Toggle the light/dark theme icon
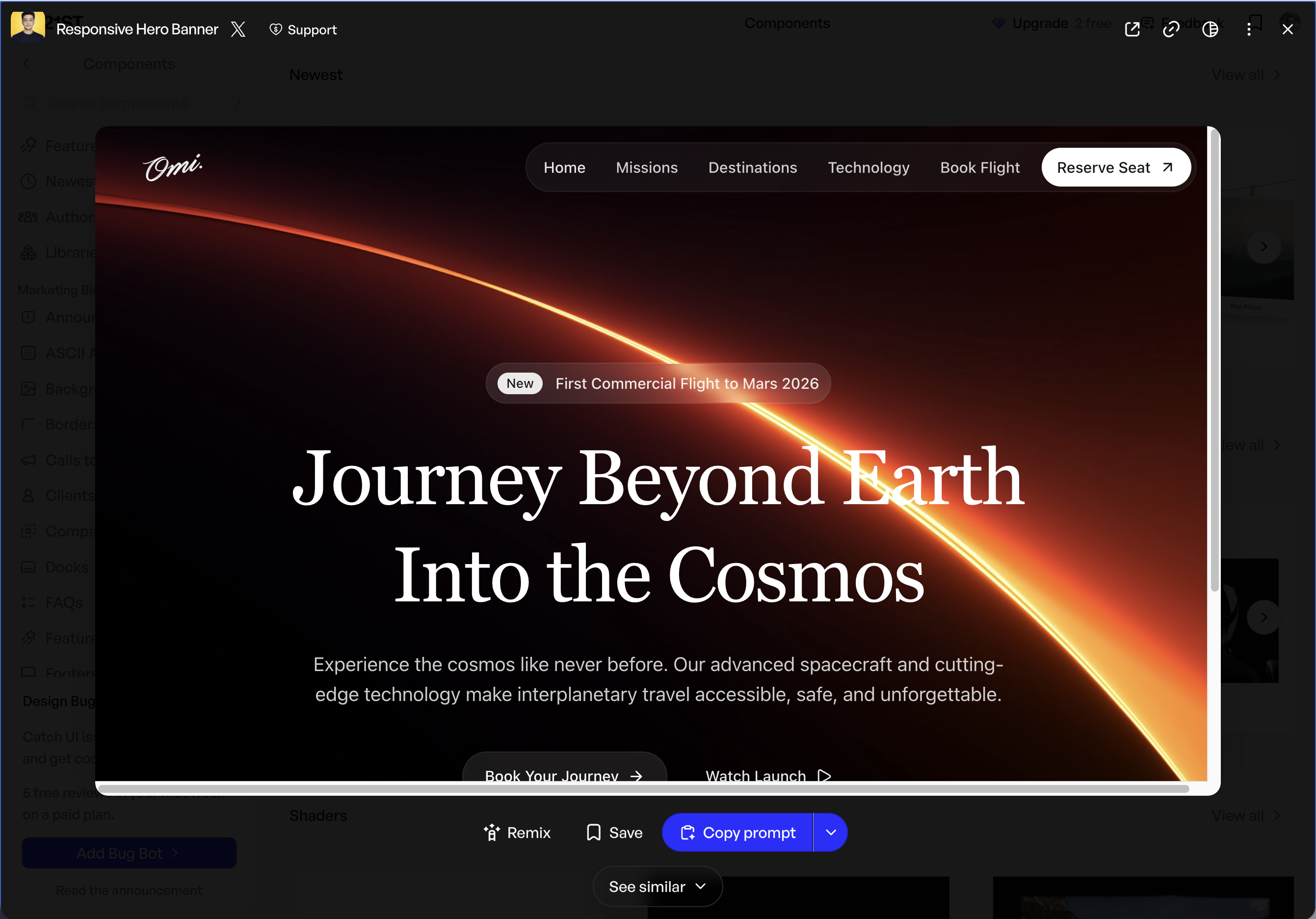The width and height of the screenshot is (1316, 919). [x=1210, y=29]
